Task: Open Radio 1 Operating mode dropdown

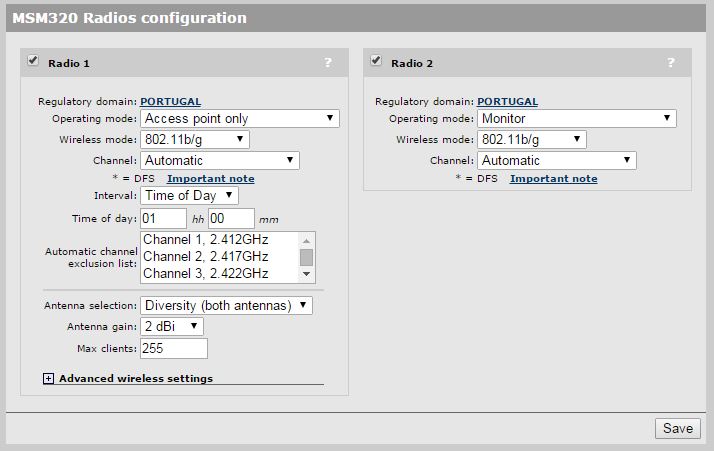Action: (240, 118)
